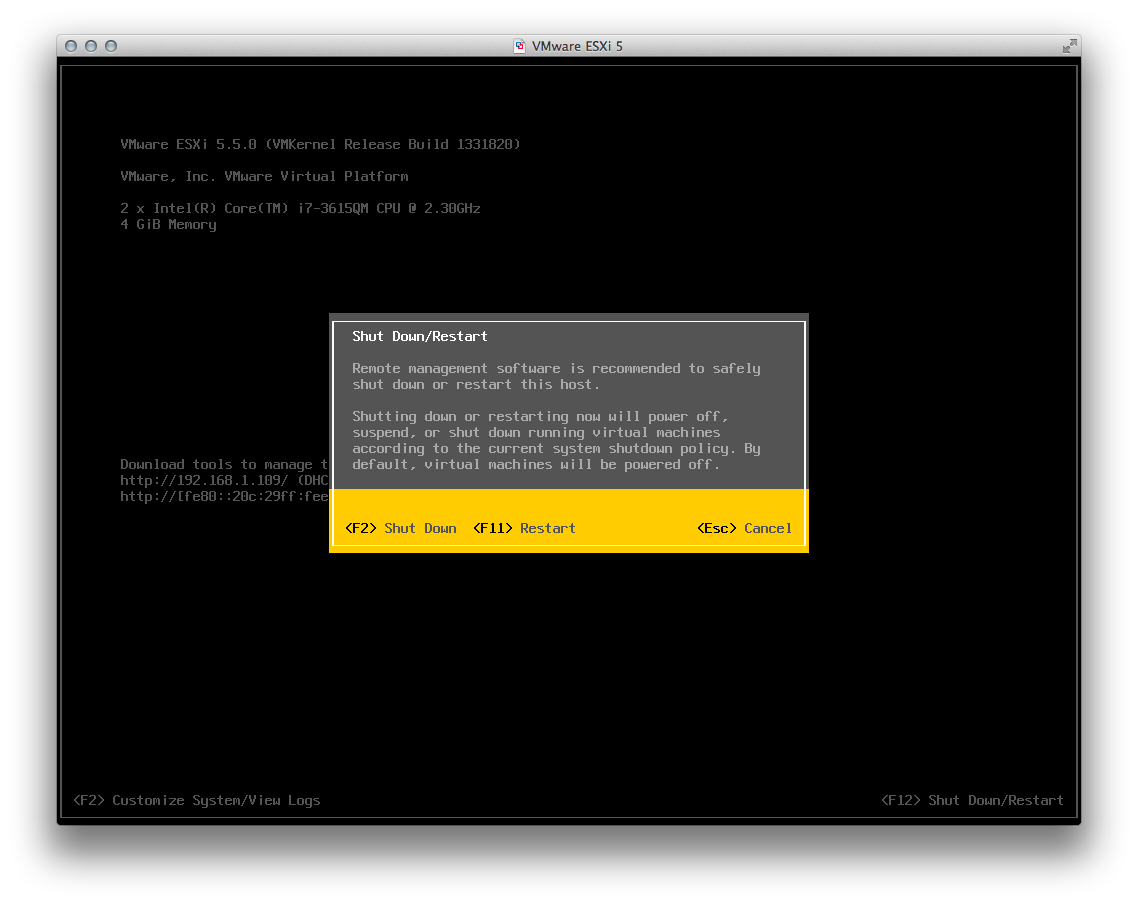Minimize the VMware ESXi 5 window

[x=91, y=46]
